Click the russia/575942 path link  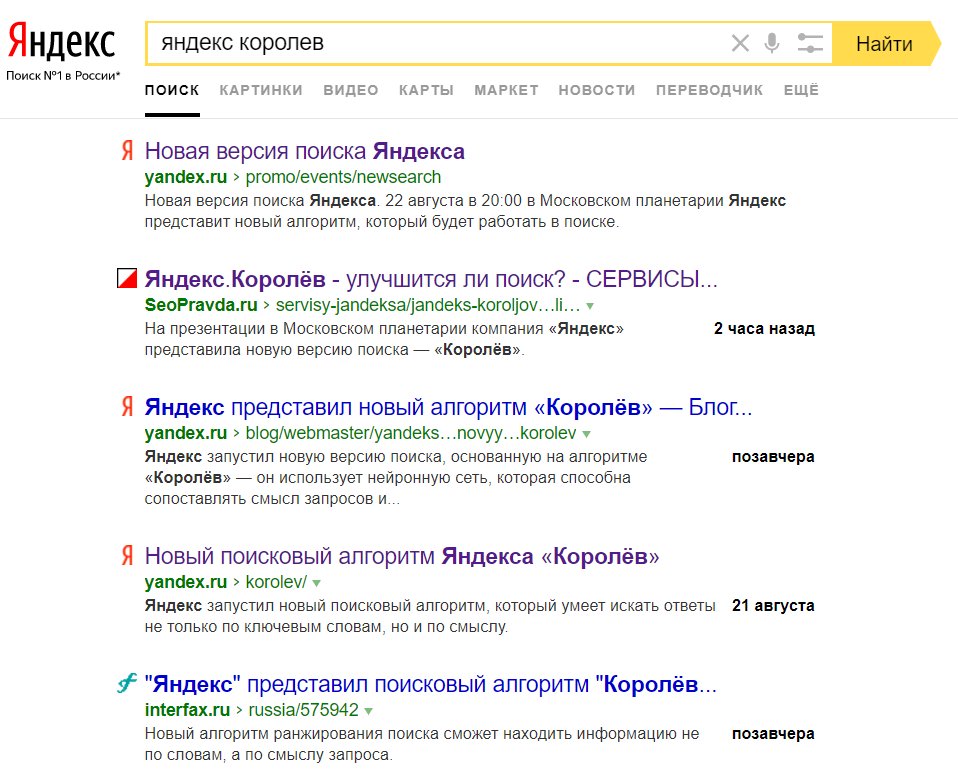coord(304,710)
